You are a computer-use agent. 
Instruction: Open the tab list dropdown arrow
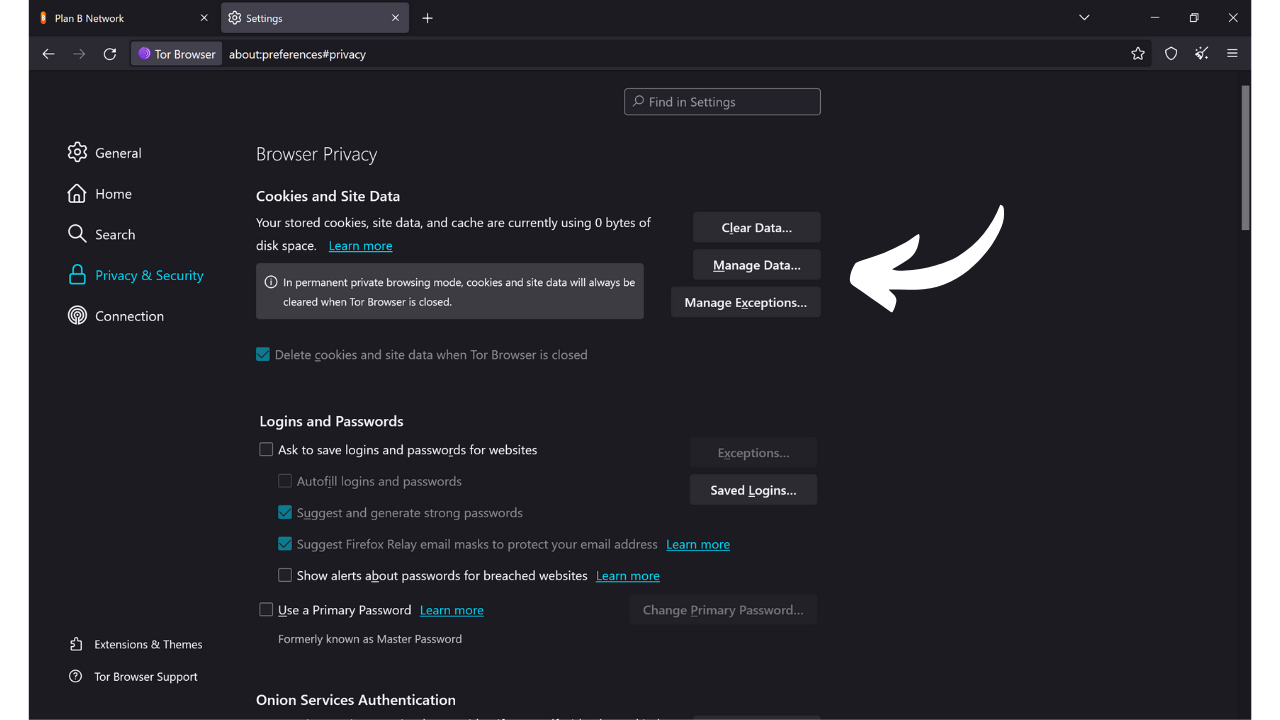pos(1084,17)
